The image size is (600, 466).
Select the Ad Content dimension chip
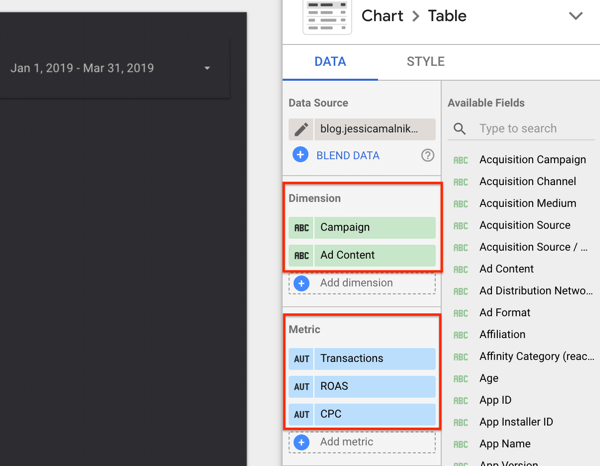[375, 255]
